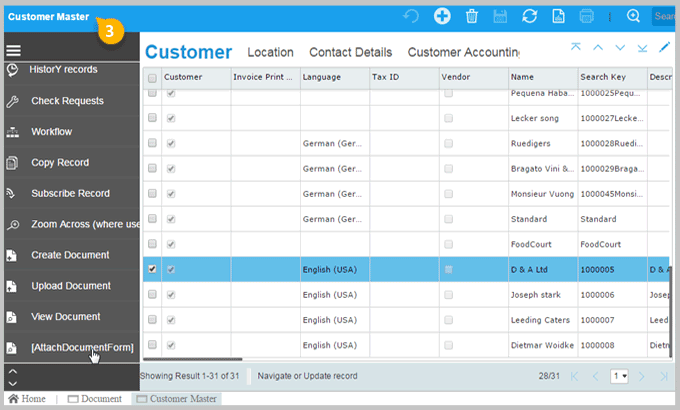Open Workflow in sidebar
The height and width of the screenshot is (410, 680).
(51, 131)
